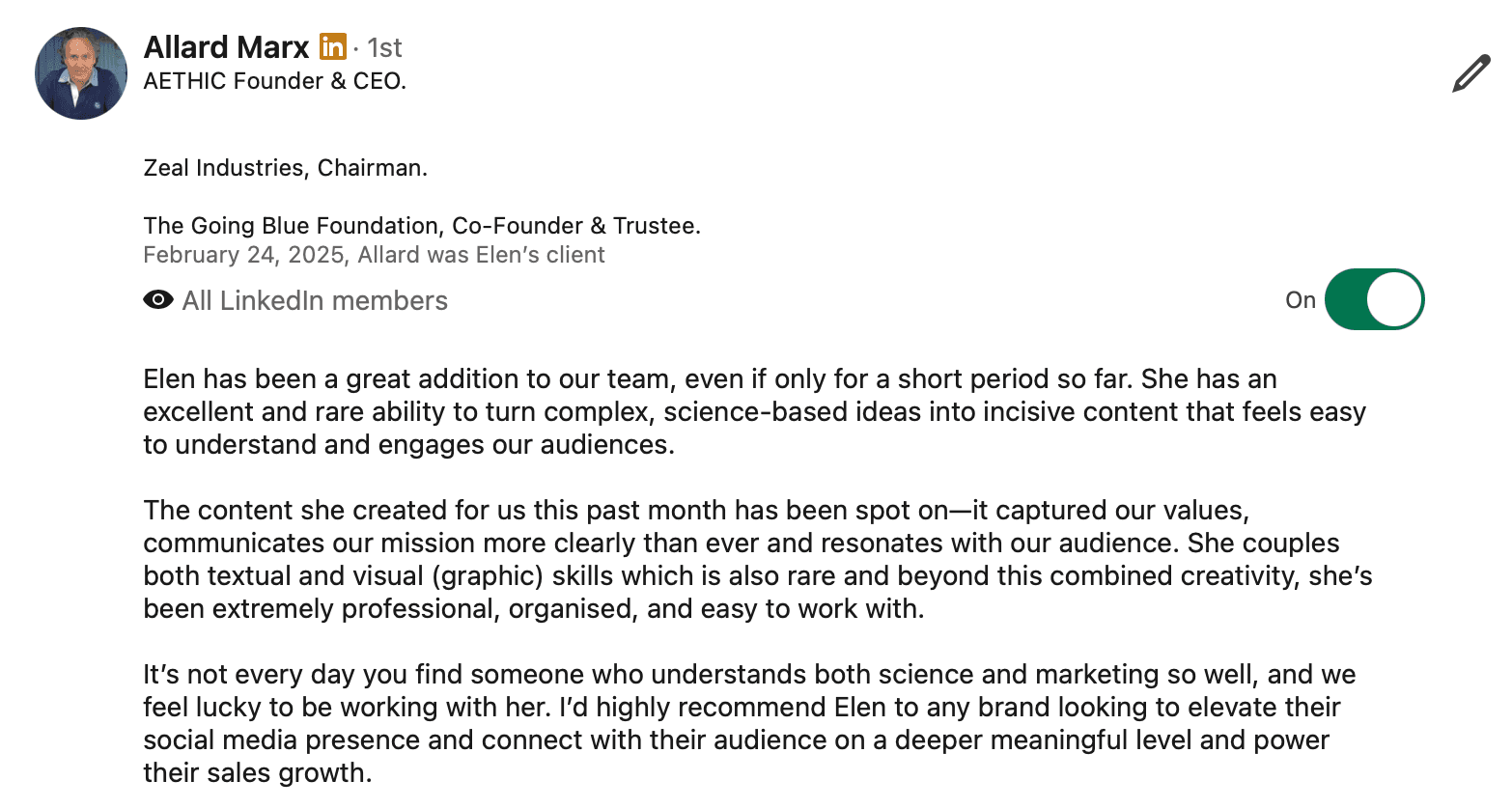Click line starting "Elen has been a great"
The image size is (1512, 809).
710,378
